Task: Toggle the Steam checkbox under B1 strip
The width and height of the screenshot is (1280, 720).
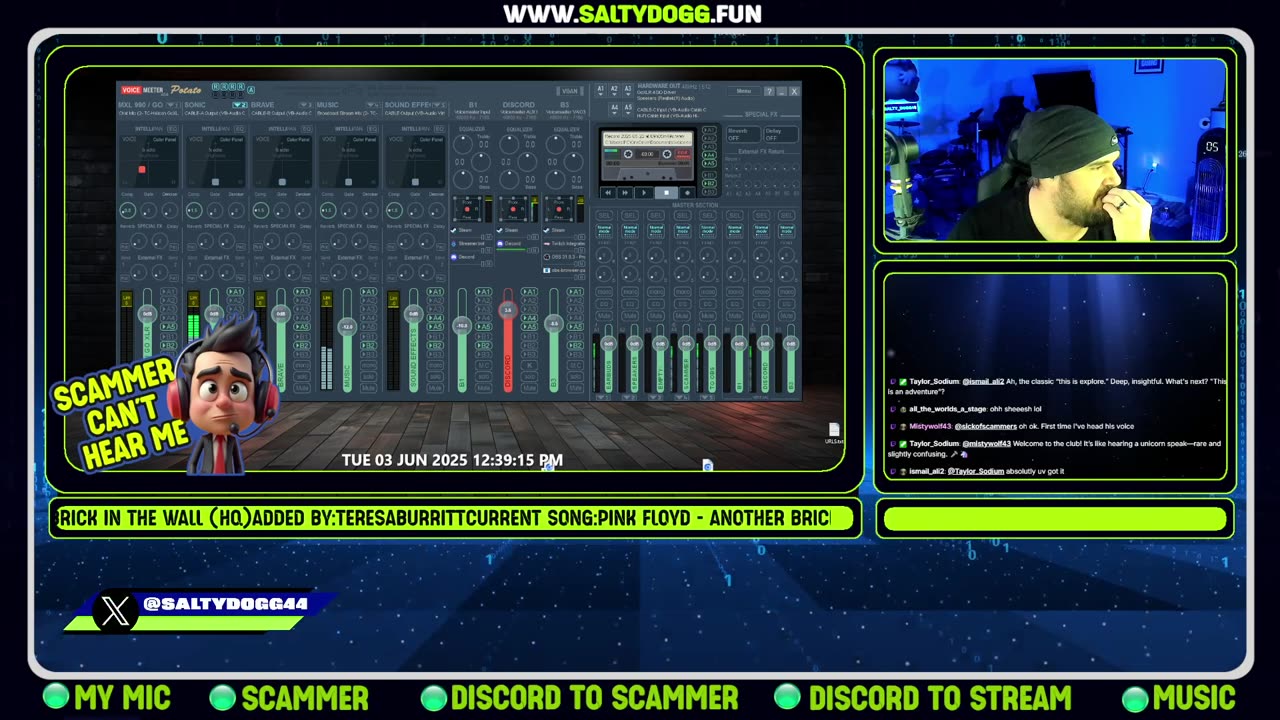Action: (453, 230)
